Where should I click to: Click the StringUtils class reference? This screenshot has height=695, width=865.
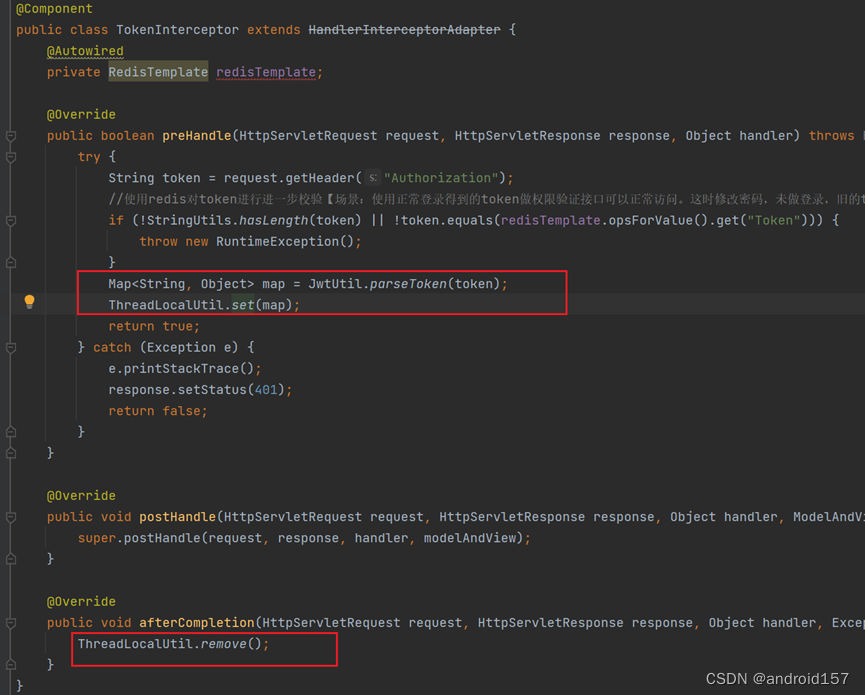point(189,220)
